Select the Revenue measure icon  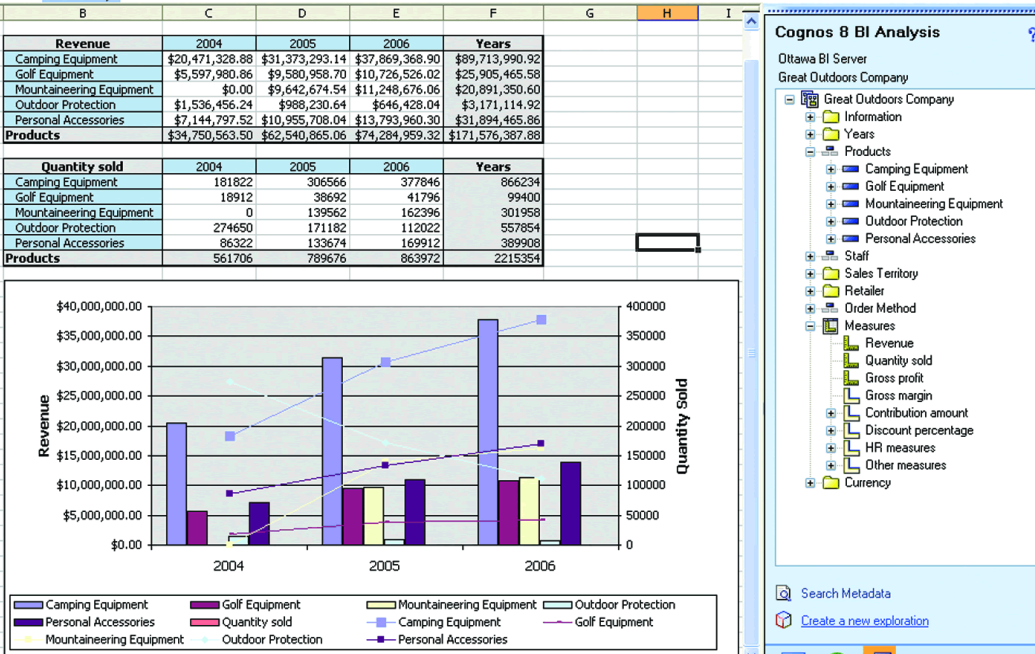coord(851,343)
